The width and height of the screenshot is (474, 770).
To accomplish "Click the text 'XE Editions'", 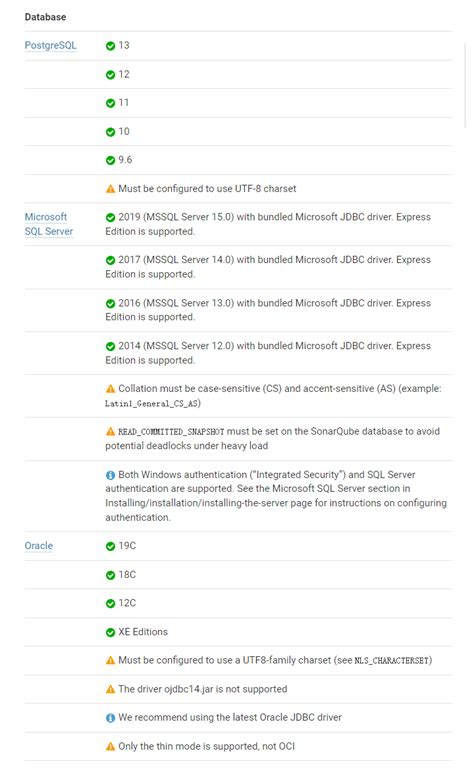I will 143,632.
